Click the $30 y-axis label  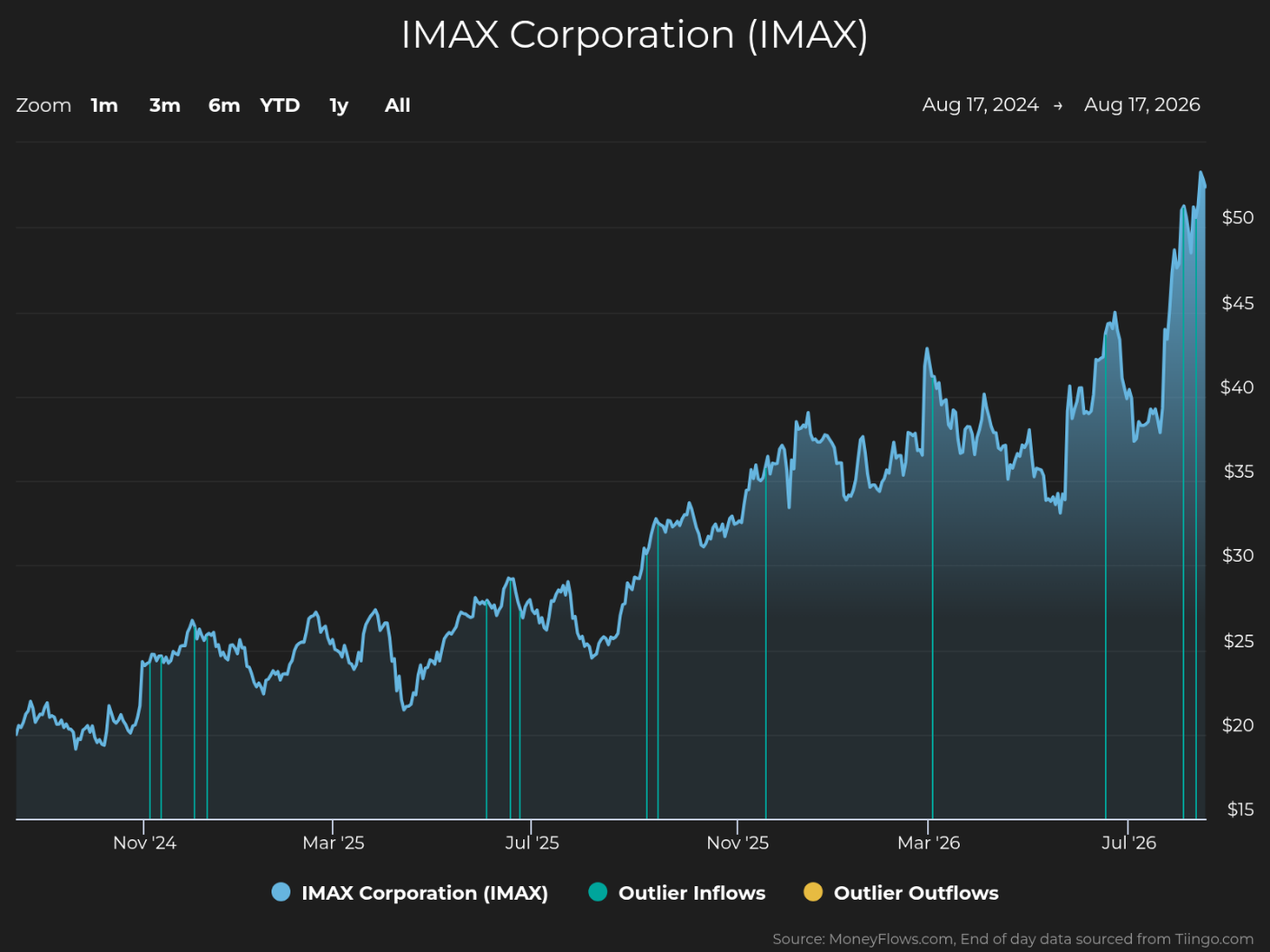click(x=1238, y=555)
